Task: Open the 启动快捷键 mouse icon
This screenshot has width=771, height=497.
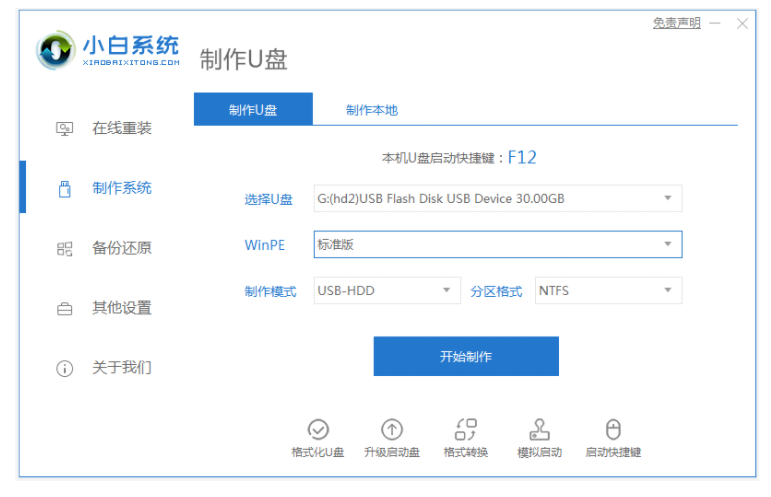Action: point(613,429)
